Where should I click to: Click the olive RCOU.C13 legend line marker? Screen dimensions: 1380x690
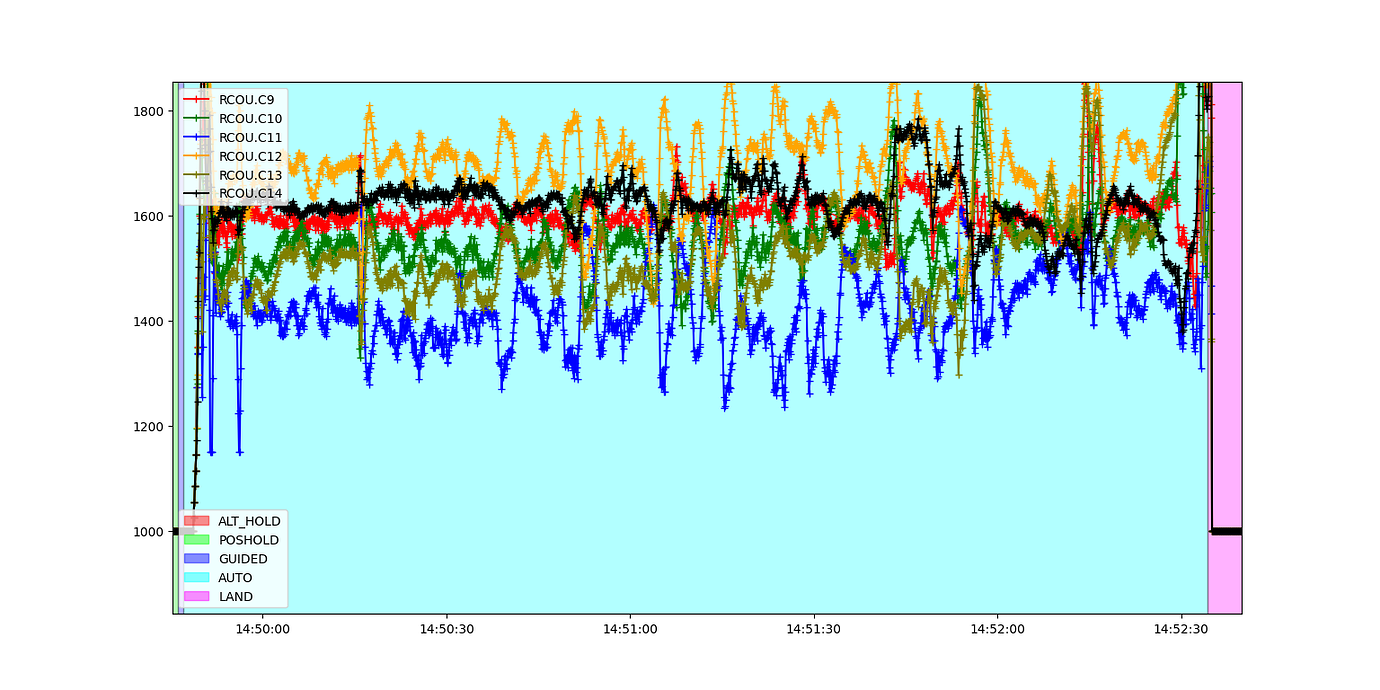(x=197, y=175)
